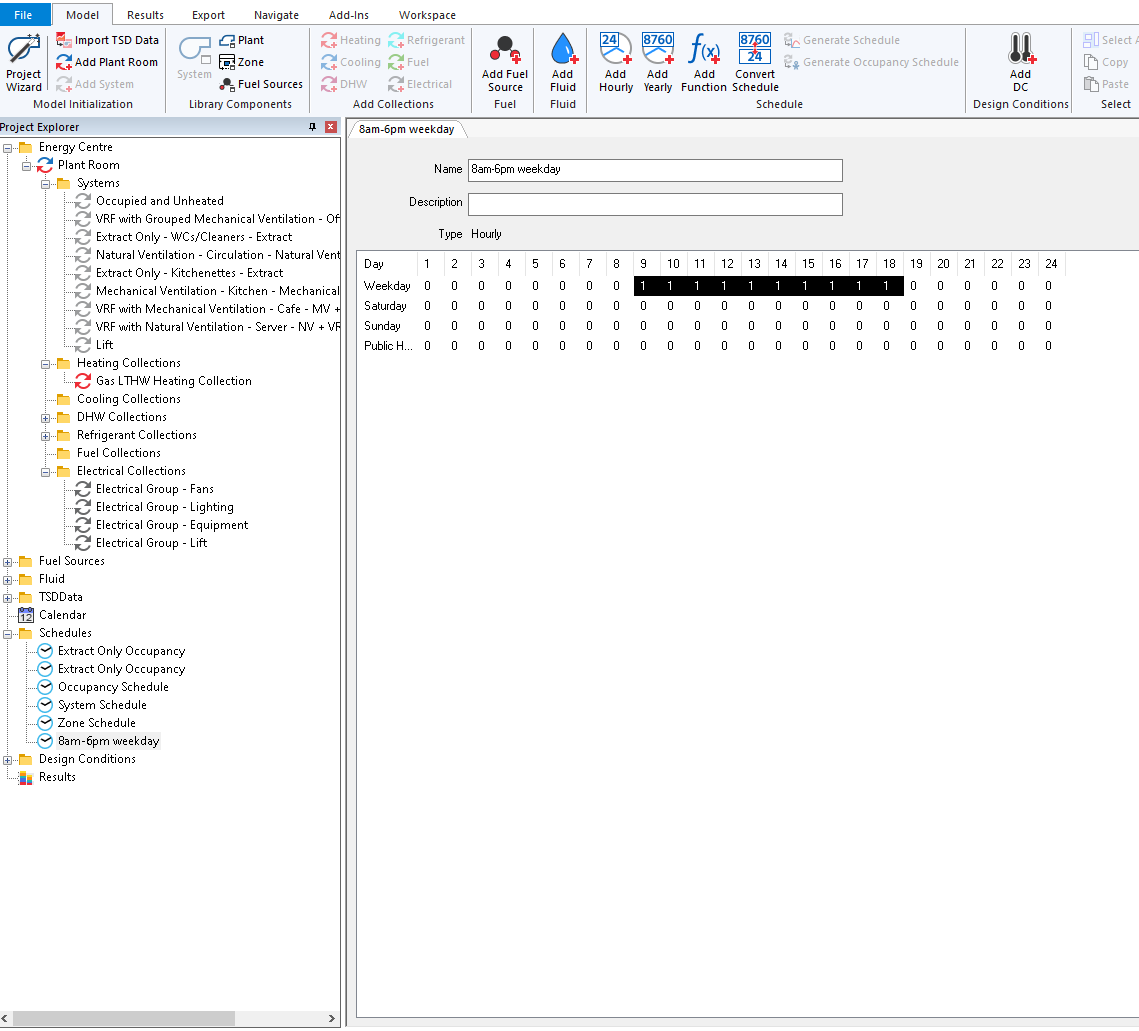Expand the DHW Collections folder
The image size is (1139, 1031).
coord(45,418)
